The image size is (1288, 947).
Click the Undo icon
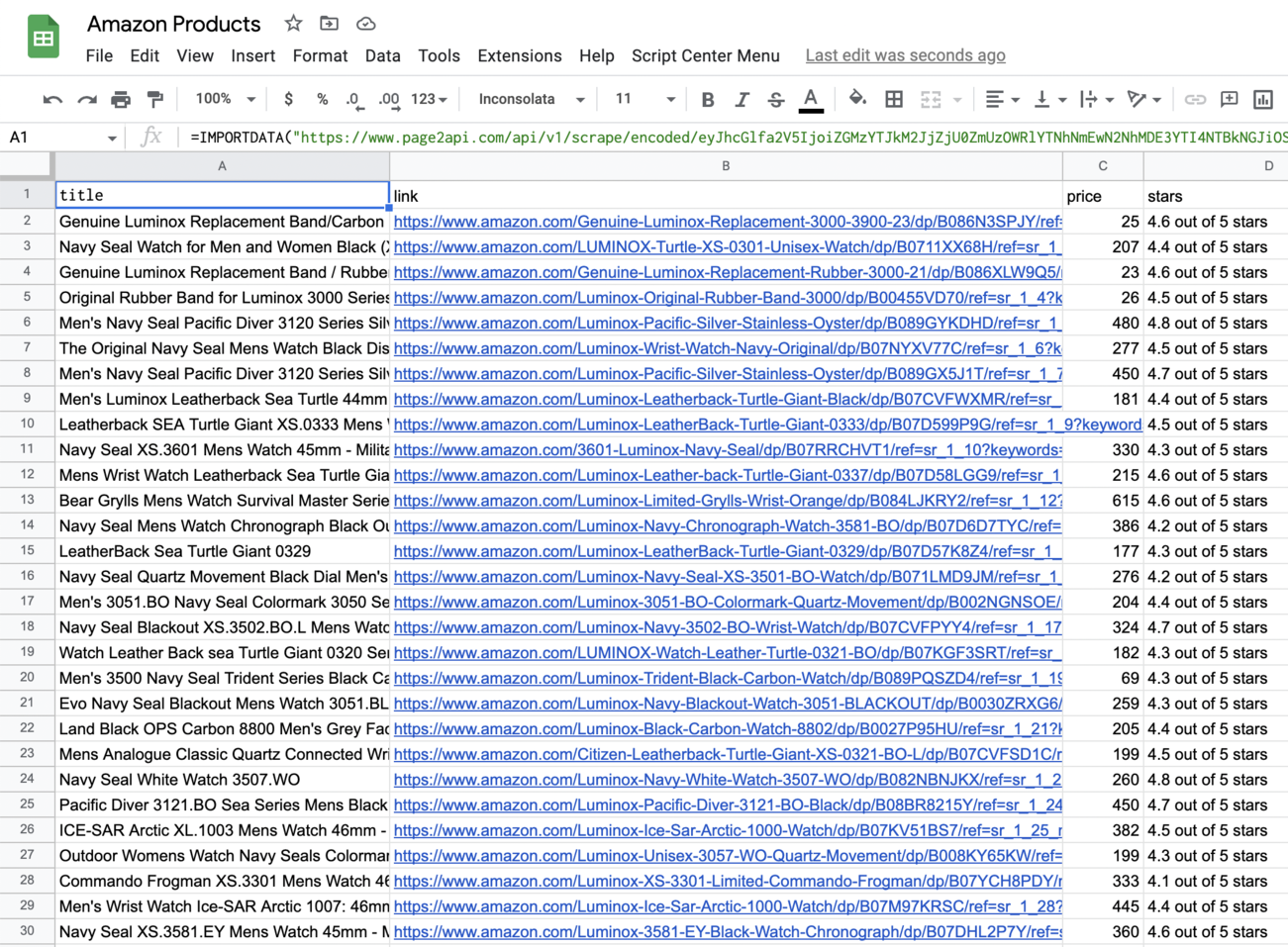coord(52,99)
